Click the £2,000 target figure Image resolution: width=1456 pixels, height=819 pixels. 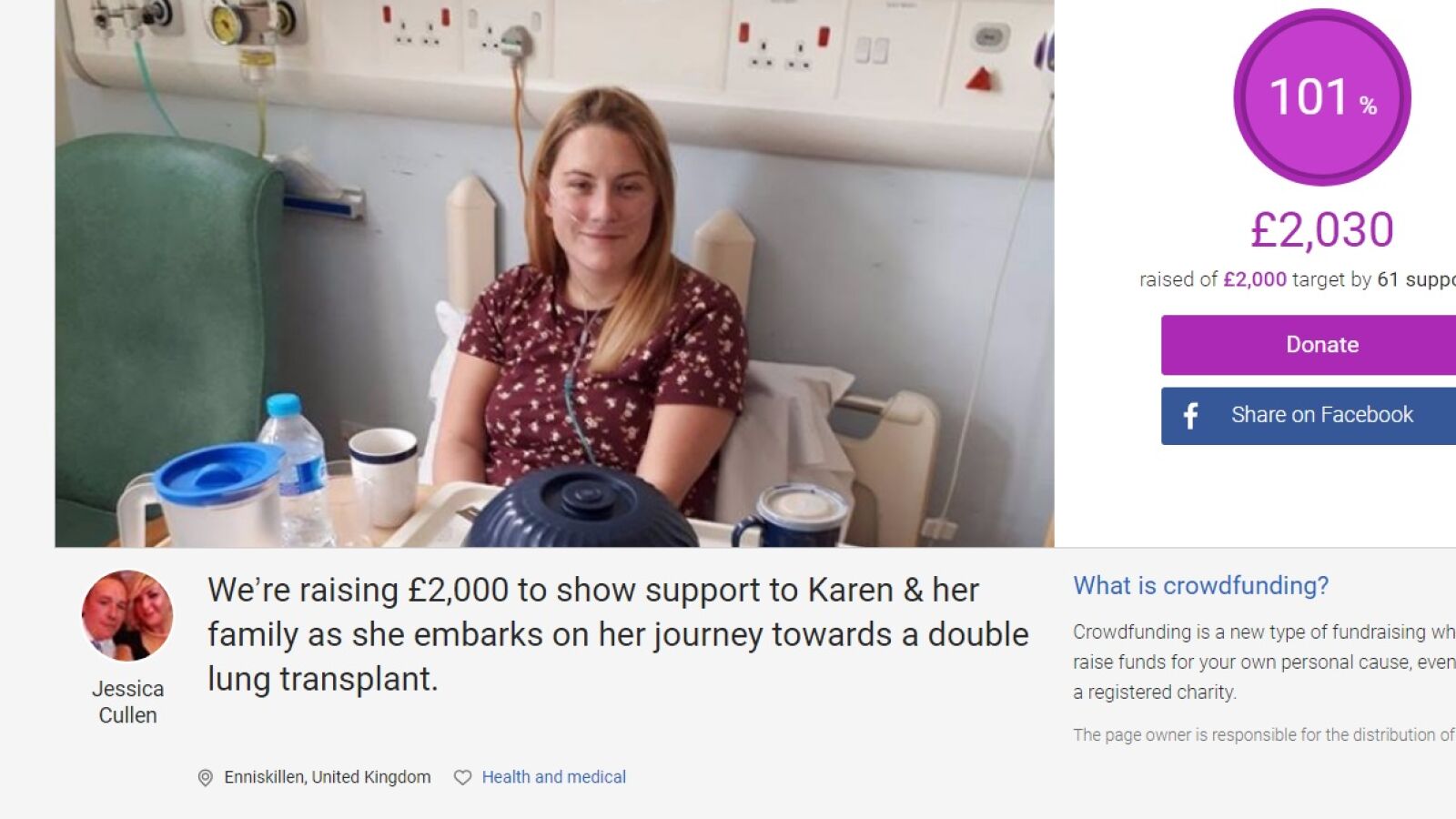1255,279
